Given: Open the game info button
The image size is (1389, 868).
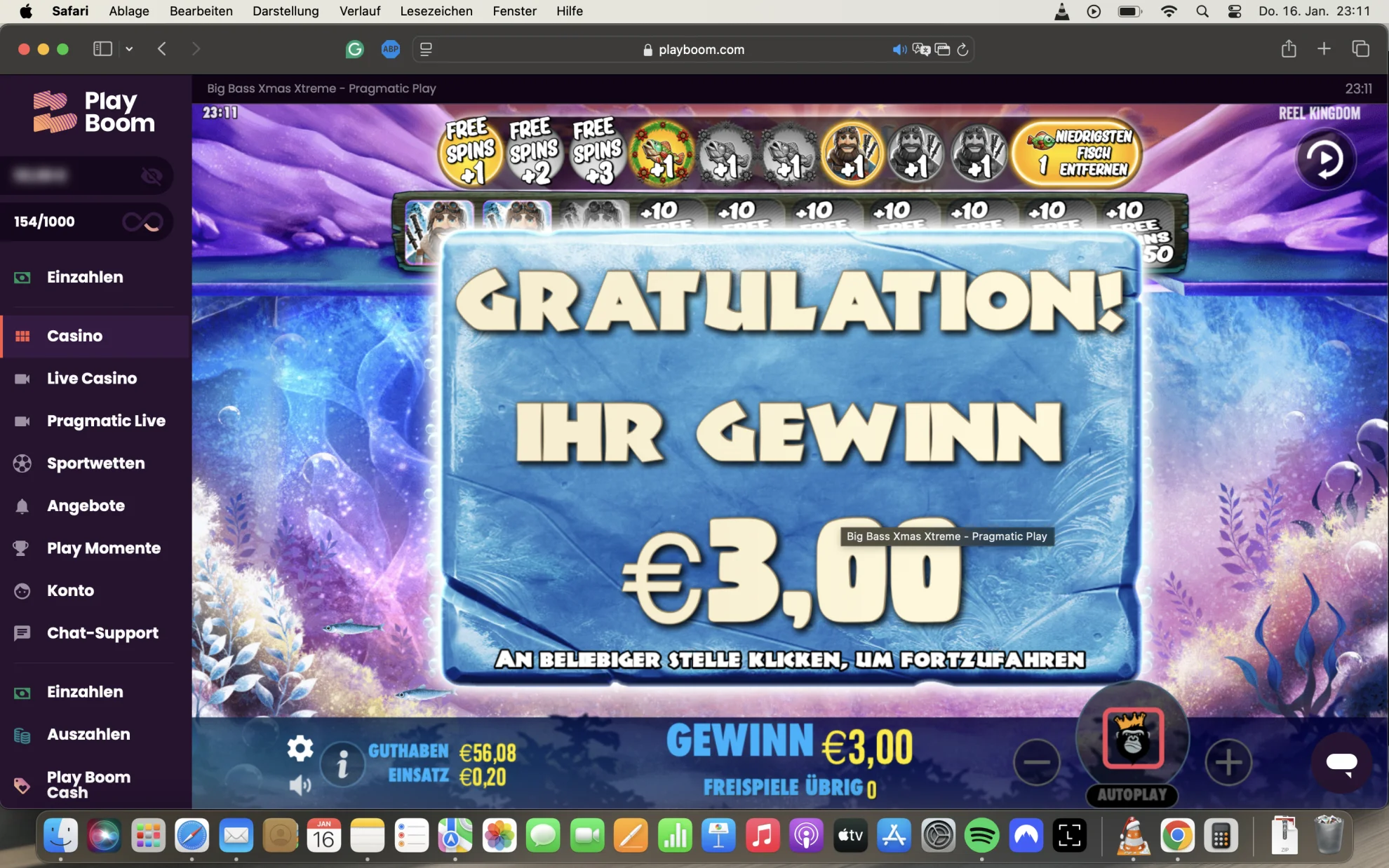Looking at the screenshot, I should point(342,764).
